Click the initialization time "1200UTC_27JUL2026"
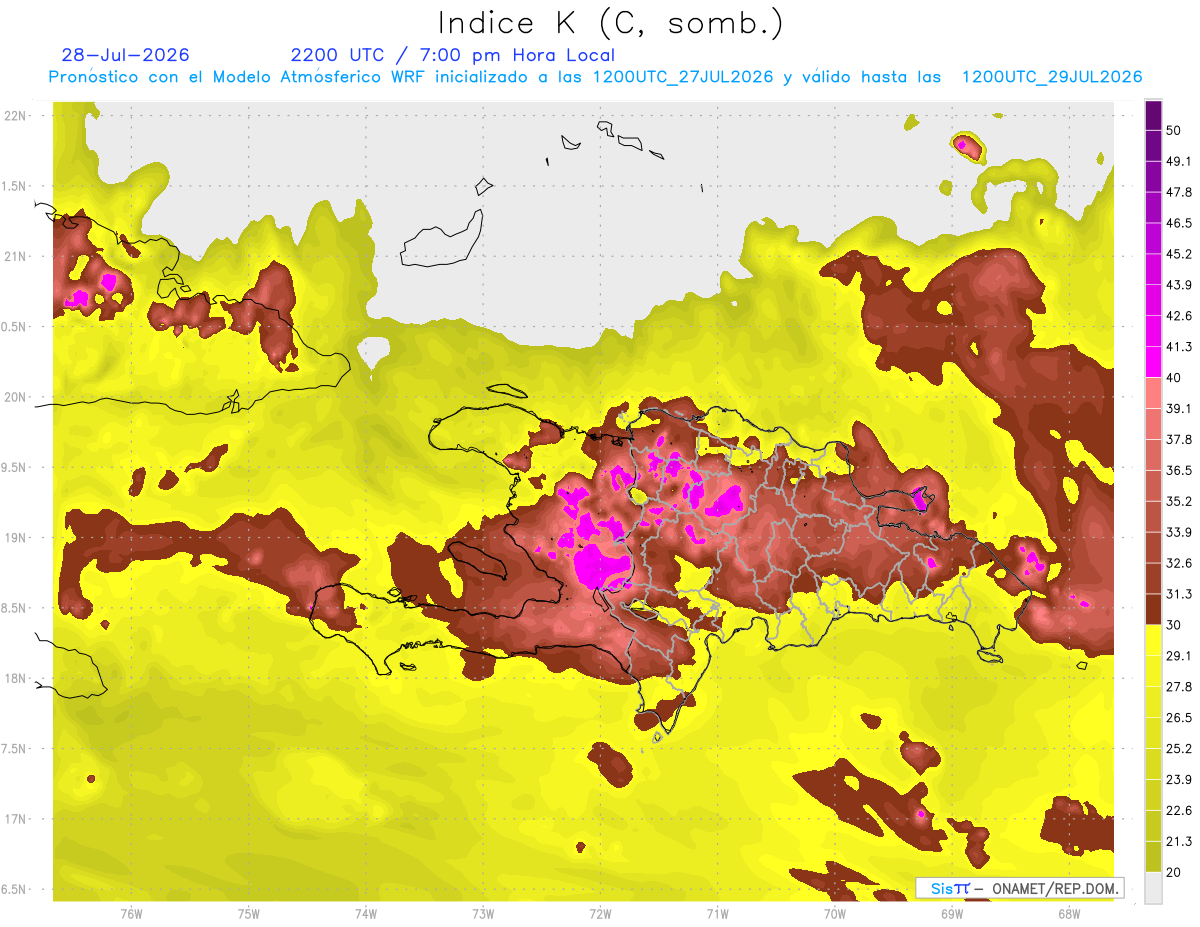Screen dimensions: 1200x927 tap(683, 77)
